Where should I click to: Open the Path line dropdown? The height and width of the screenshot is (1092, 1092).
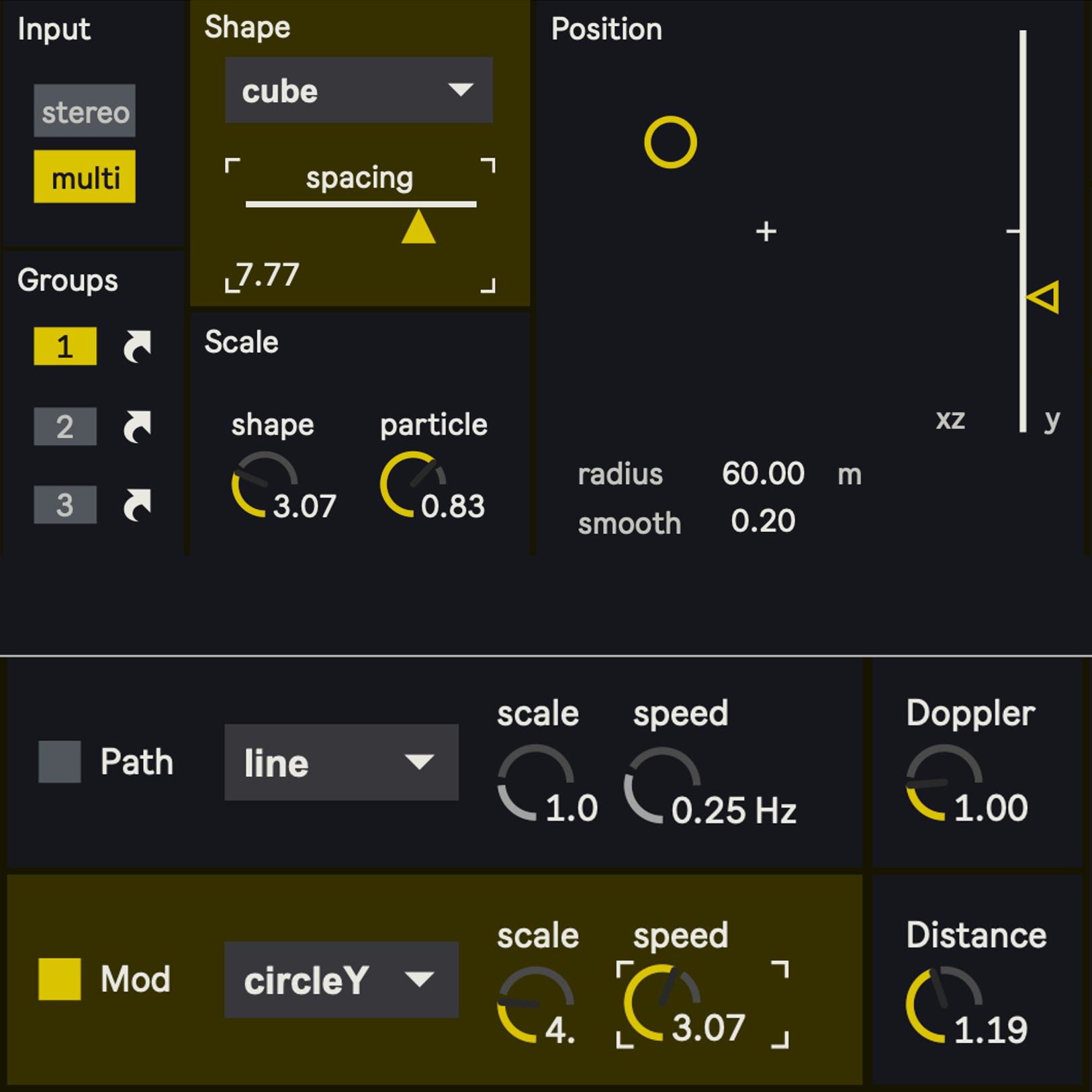coord(341,762)
